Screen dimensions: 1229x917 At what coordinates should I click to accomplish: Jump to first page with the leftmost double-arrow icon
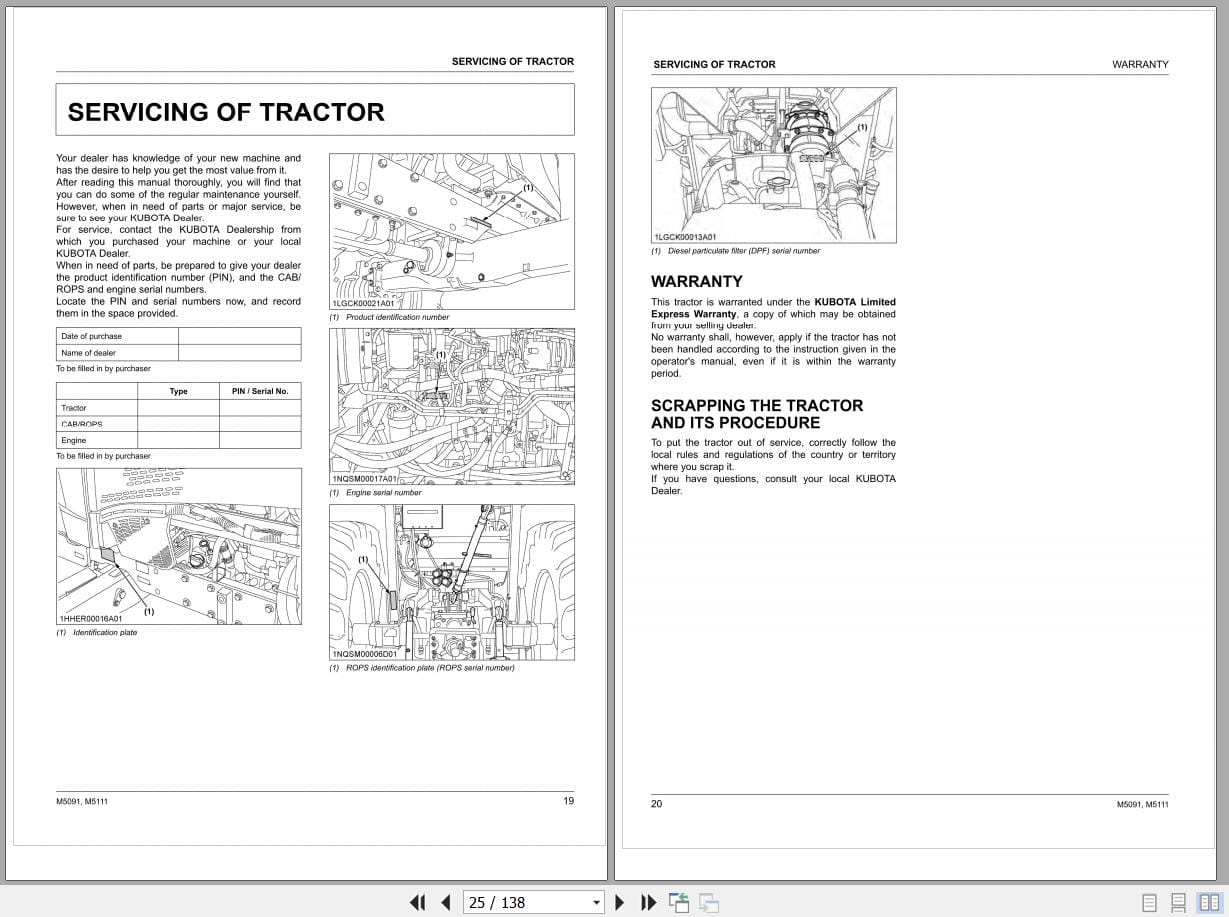click(x=417, y=902)
